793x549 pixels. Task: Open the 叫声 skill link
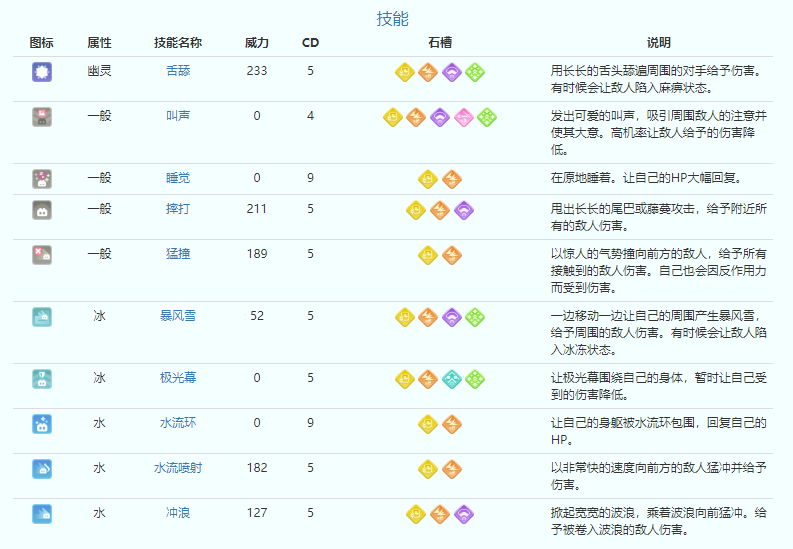coord(178,116)
